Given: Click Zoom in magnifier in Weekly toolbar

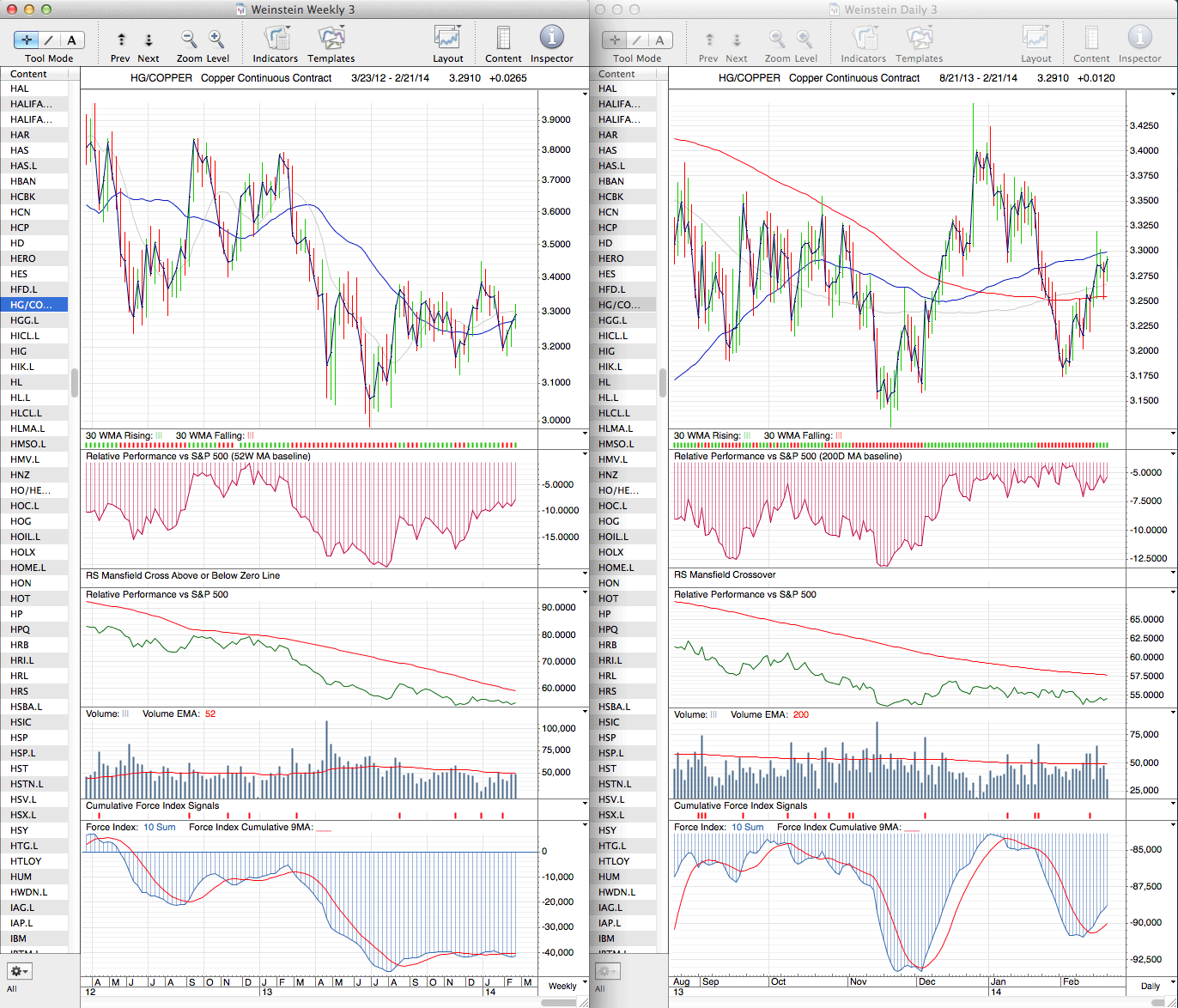Looking at the screenshot, I should coord(216,39).
